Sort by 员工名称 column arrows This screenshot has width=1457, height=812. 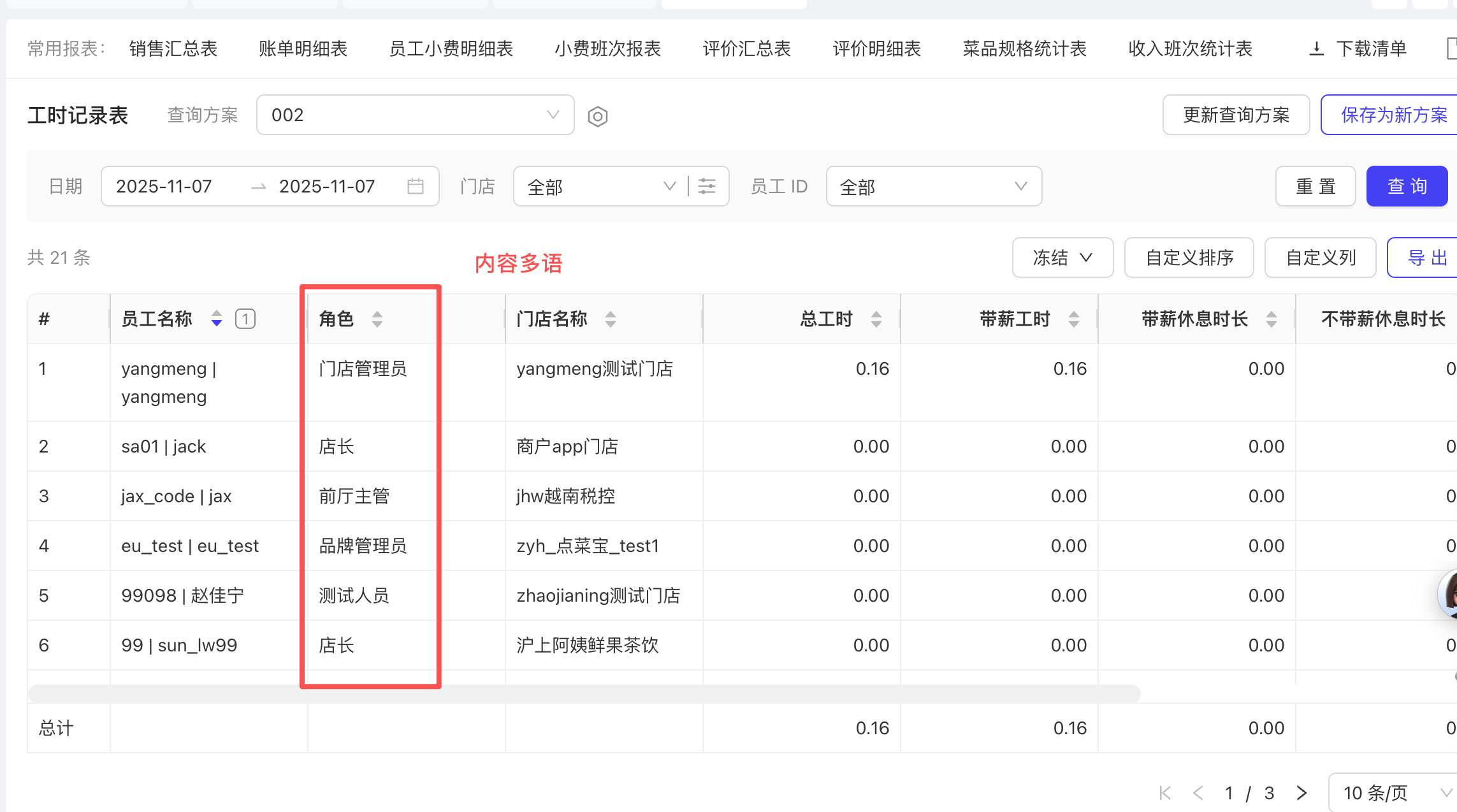click(x=217, y=319)
